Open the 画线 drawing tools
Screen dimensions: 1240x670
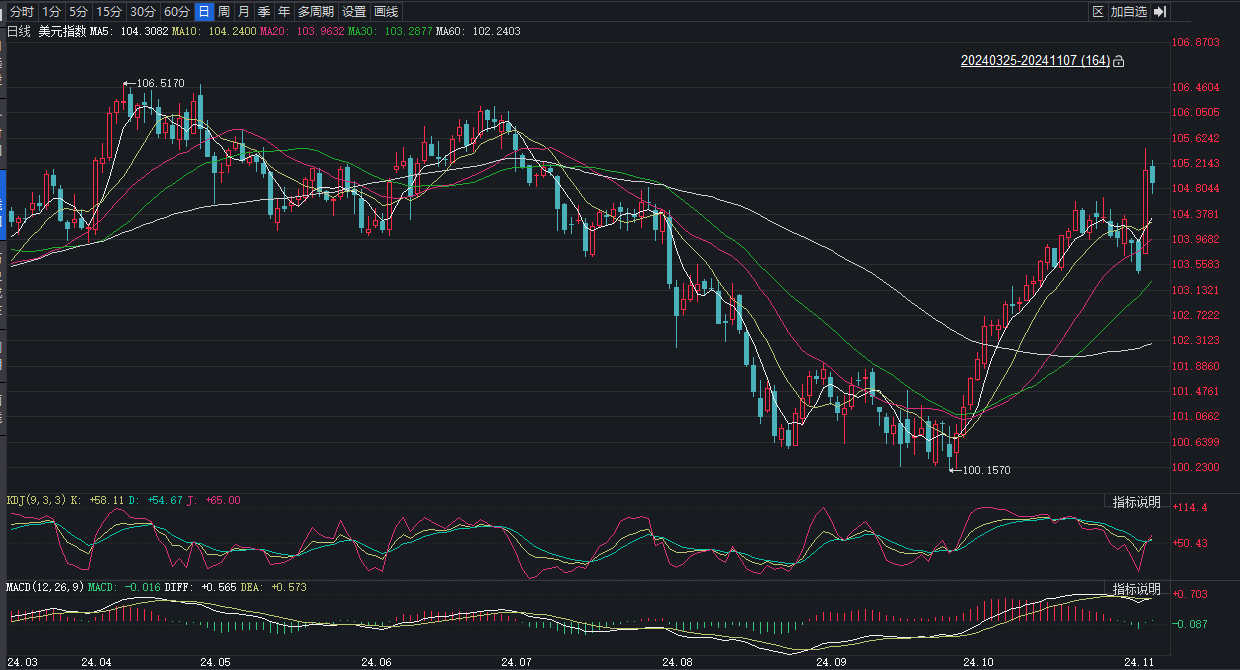(x=386, y=12)
